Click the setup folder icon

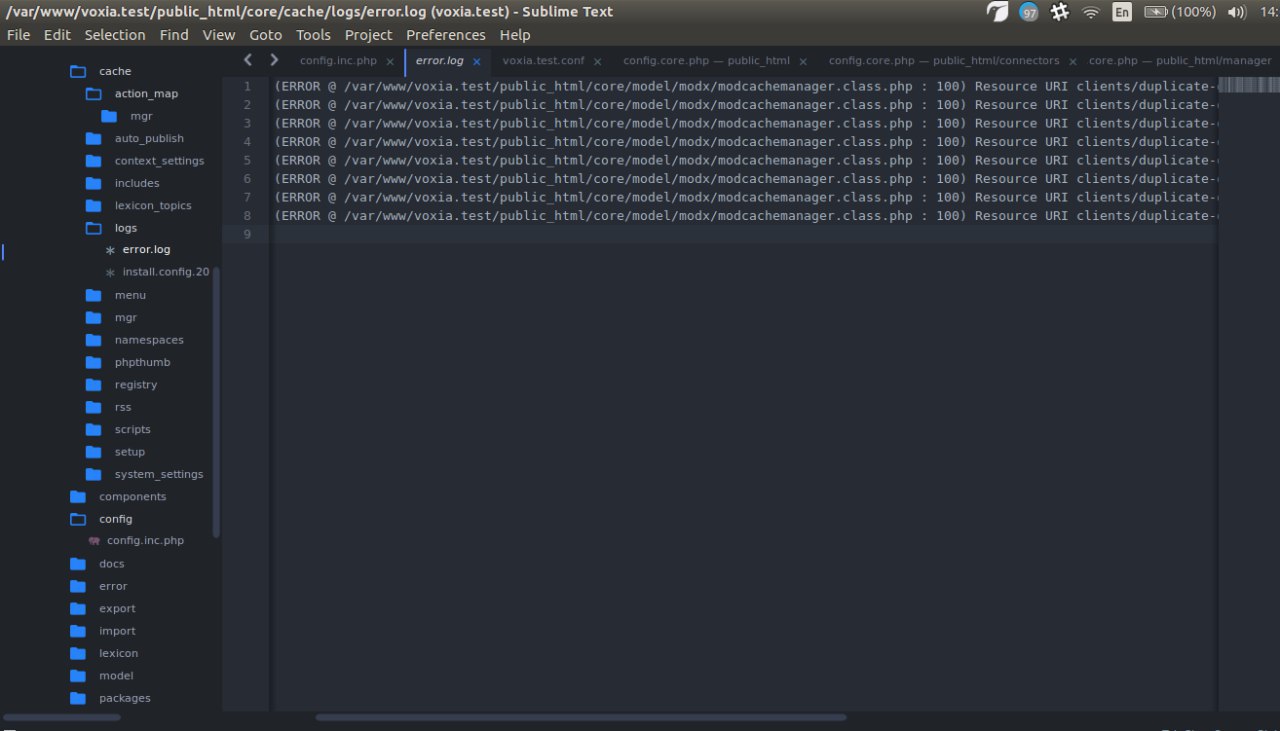(94, 452)
